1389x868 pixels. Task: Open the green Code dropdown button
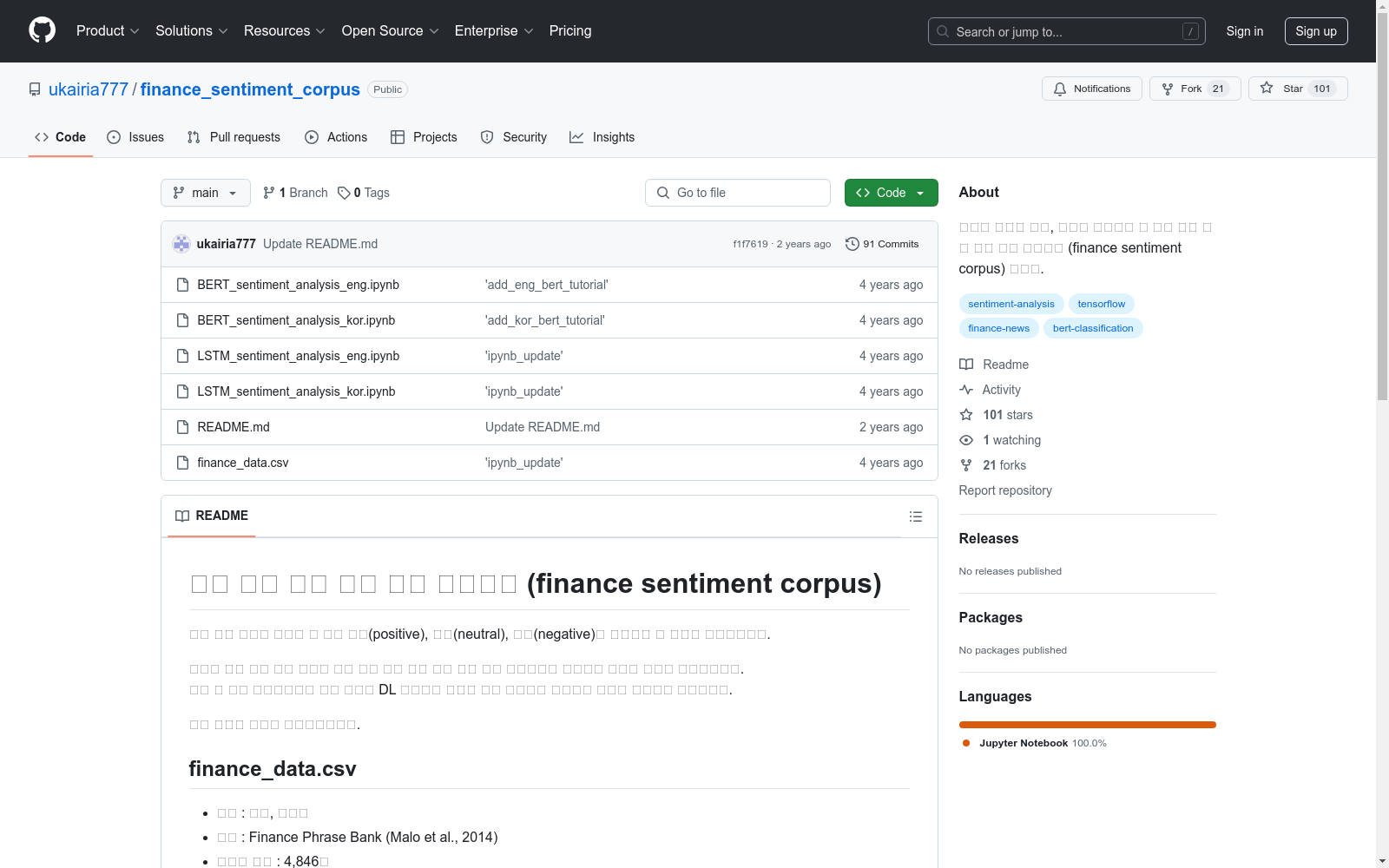click(892, 193)
